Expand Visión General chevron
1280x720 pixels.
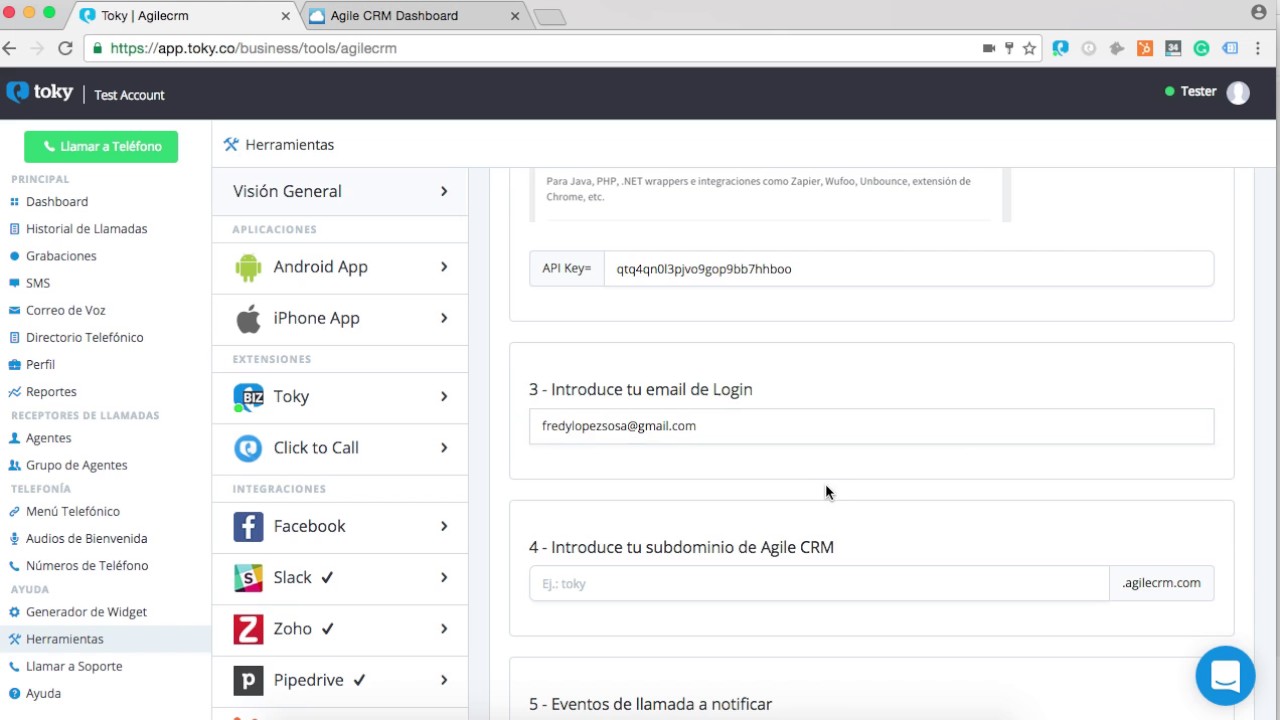coord(444,191)
